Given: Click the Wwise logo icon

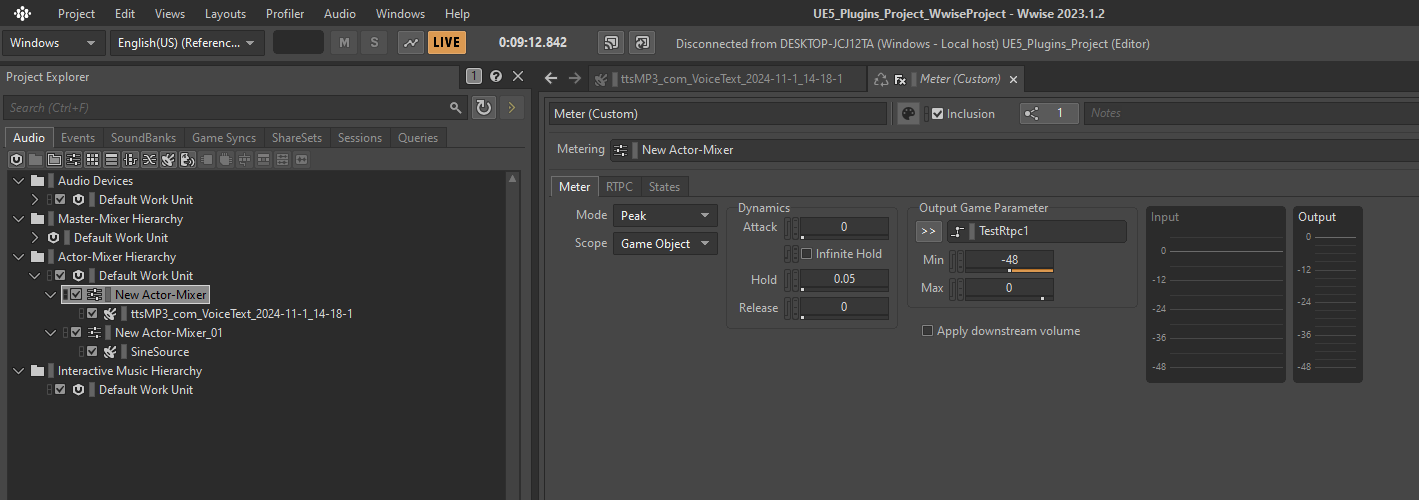Looking at the screenshot, I should (x=22, y=14).
